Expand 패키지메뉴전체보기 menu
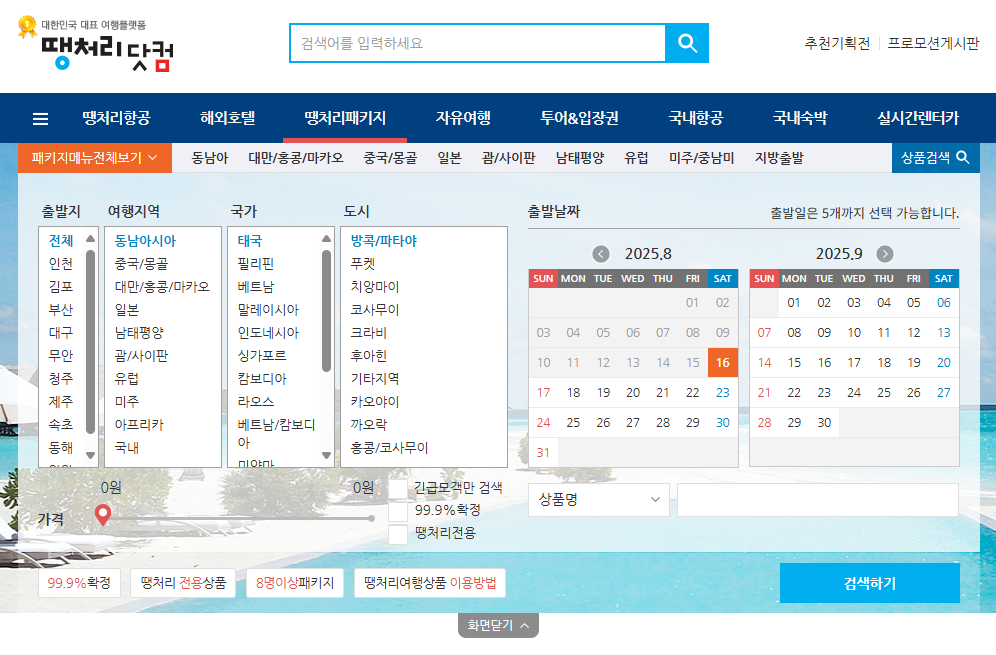This screenshot has width=996, height=655. tap(95, 158)
